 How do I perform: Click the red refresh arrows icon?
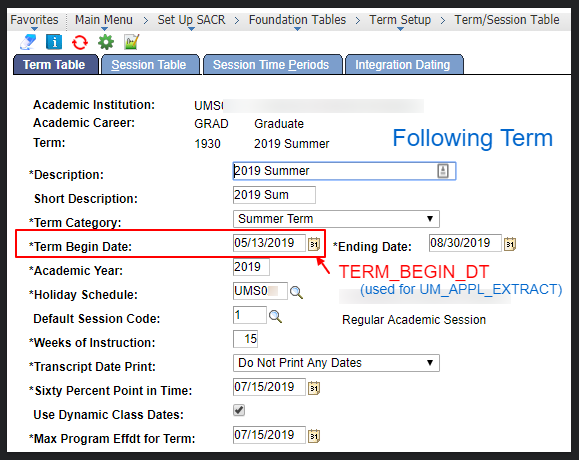click(x=80, y=42)
